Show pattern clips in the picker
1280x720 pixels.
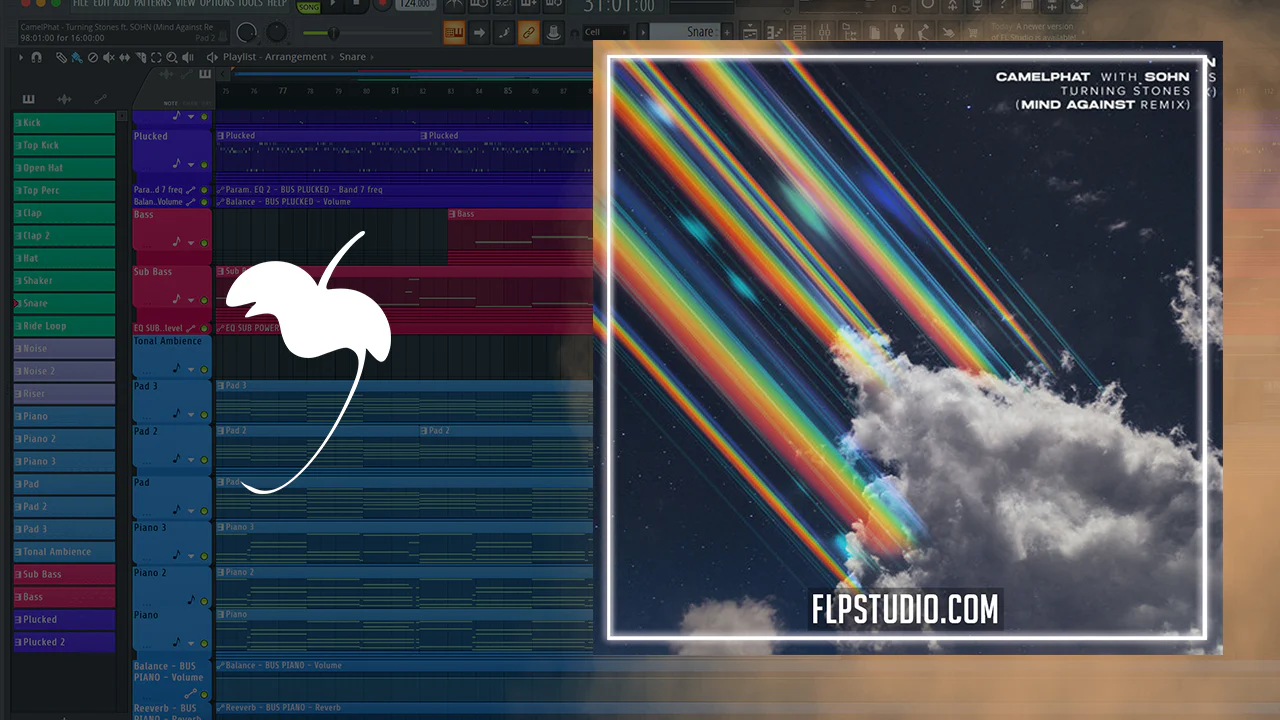(x=28, y=99)
